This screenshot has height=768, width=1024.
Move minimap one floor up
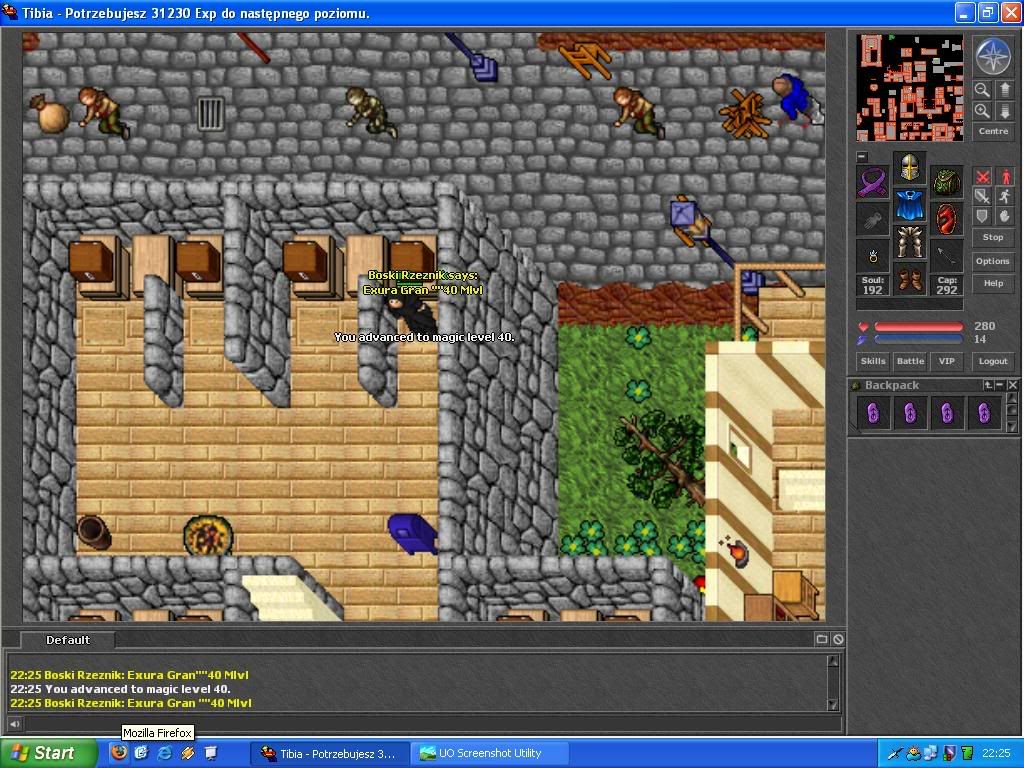1004,89
